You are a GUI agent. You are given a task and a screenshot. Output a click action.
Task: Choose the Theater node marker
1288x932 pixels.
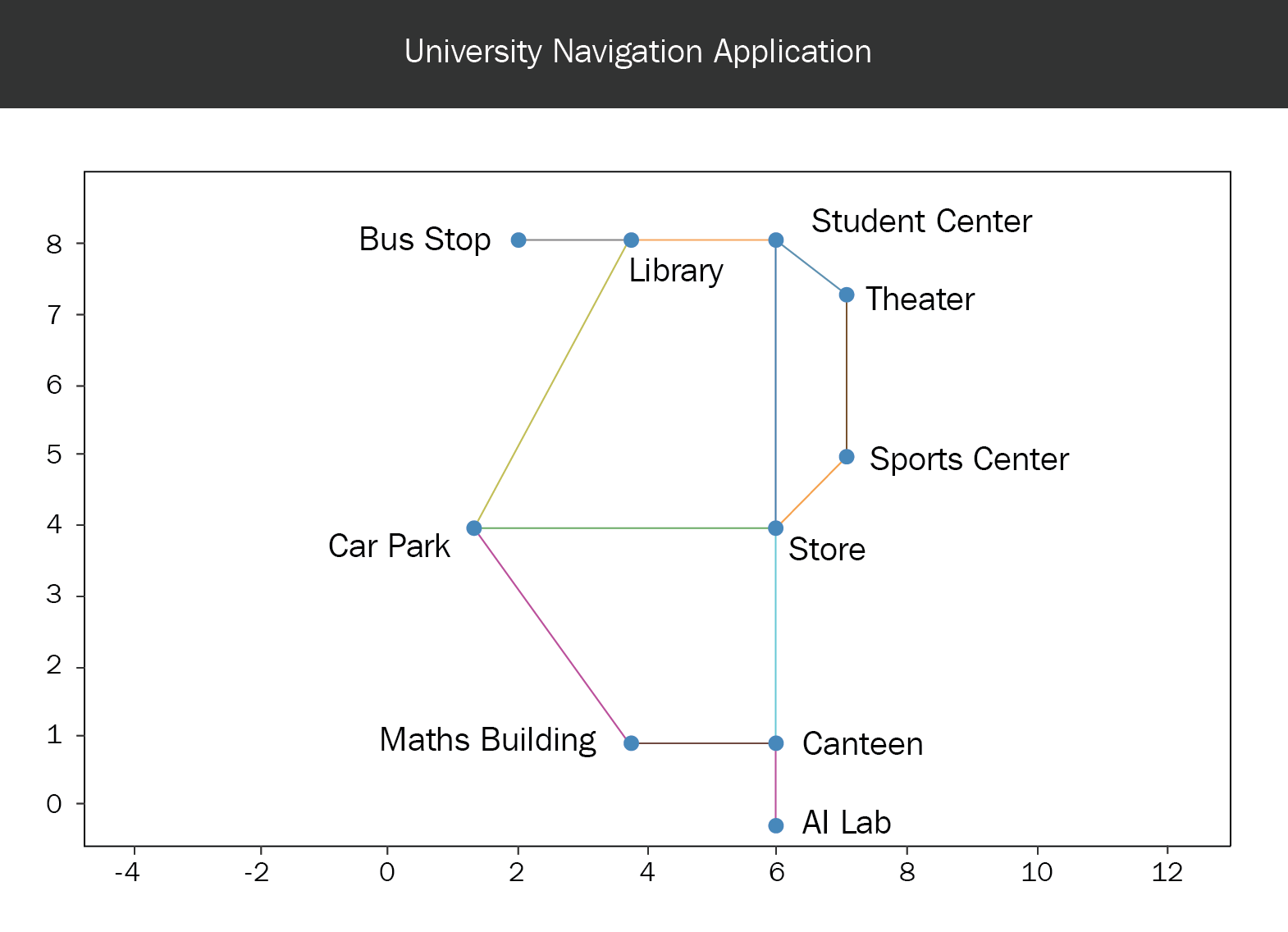click(x=847, y=295)
